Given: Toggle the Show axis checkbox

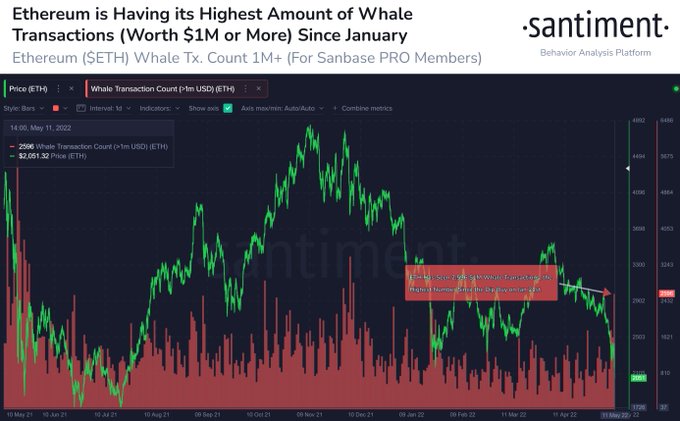Looking at the screenshot, I should point(228,107).
